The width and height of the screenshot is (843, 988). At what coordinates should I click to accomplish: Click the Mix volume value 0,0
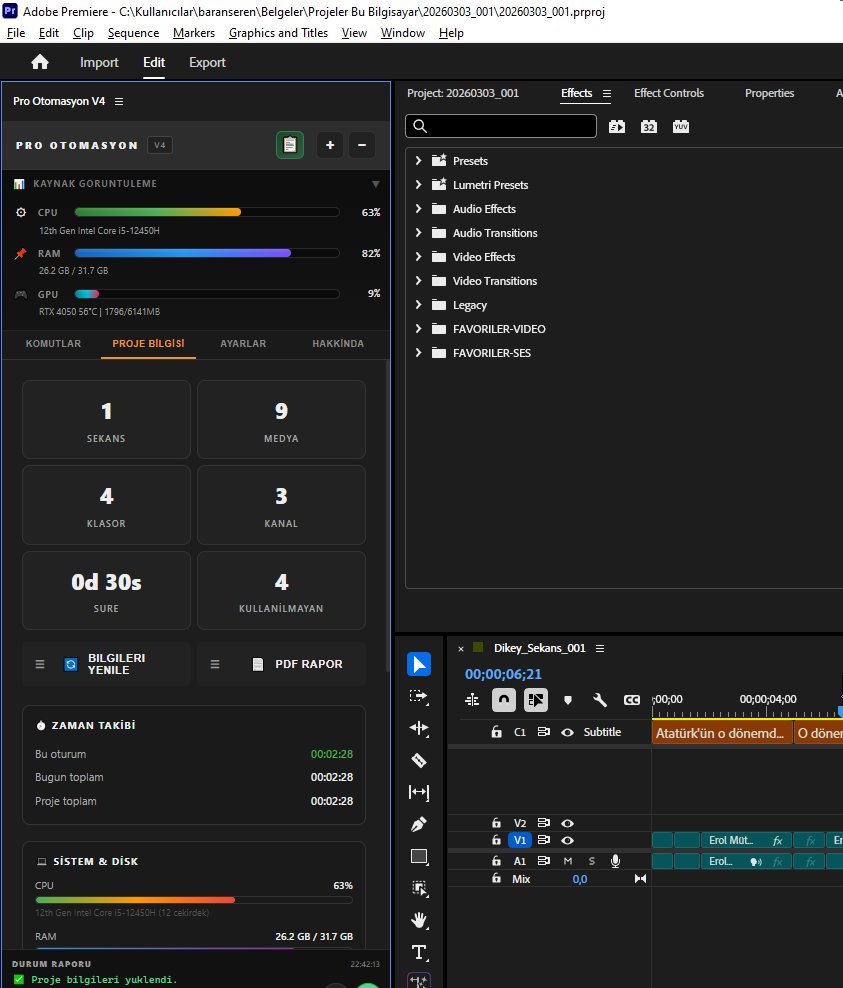point(580,879)
